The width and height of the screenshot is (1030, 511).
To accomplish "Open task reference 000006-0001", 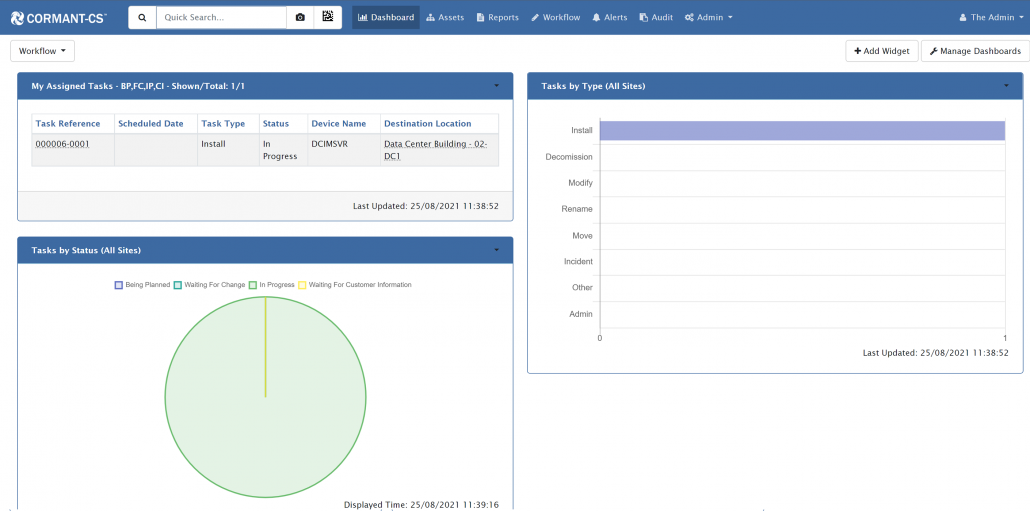I will click(62, 144).
